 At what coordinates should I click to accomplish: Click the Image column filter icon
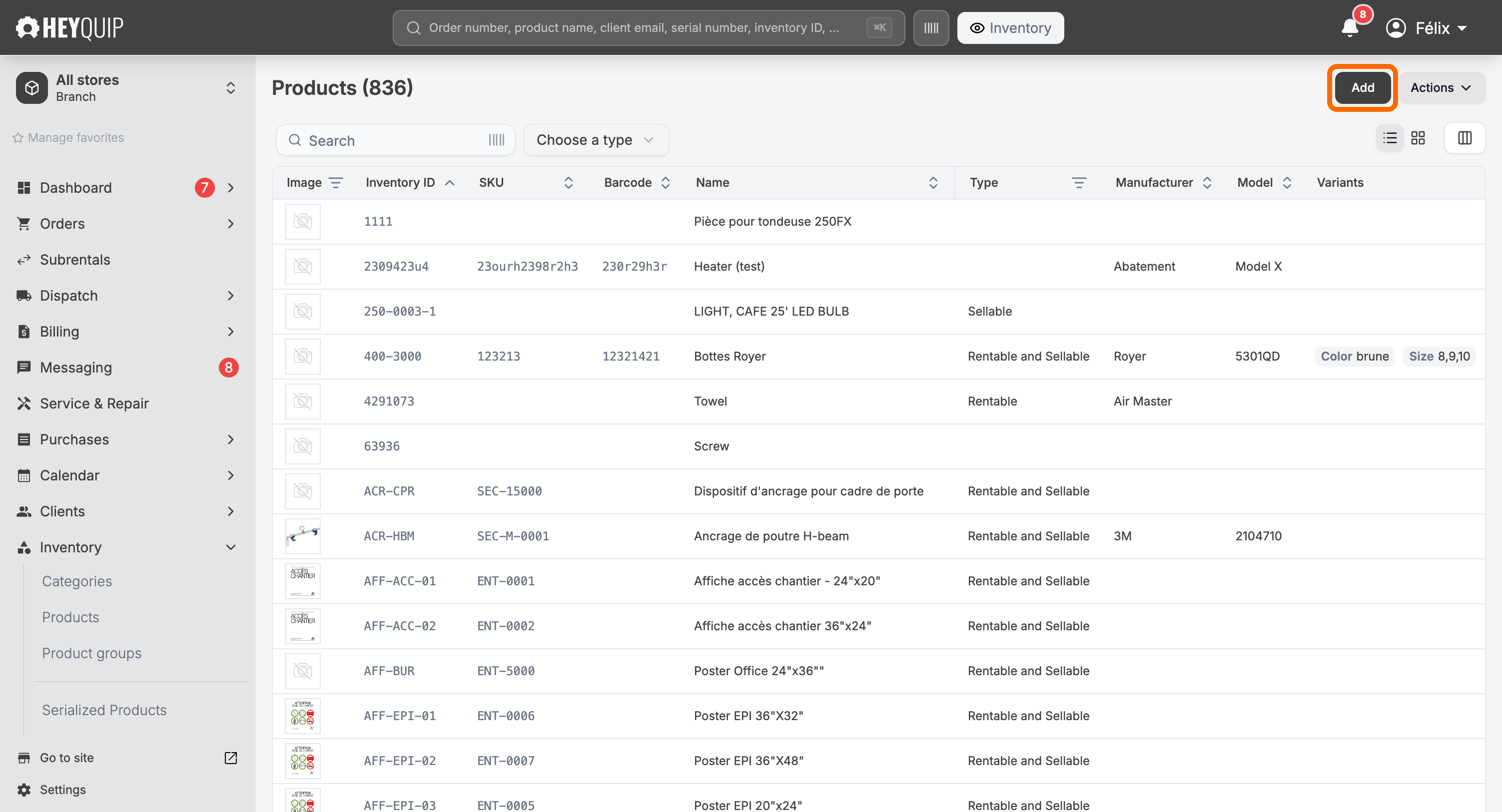336,182
